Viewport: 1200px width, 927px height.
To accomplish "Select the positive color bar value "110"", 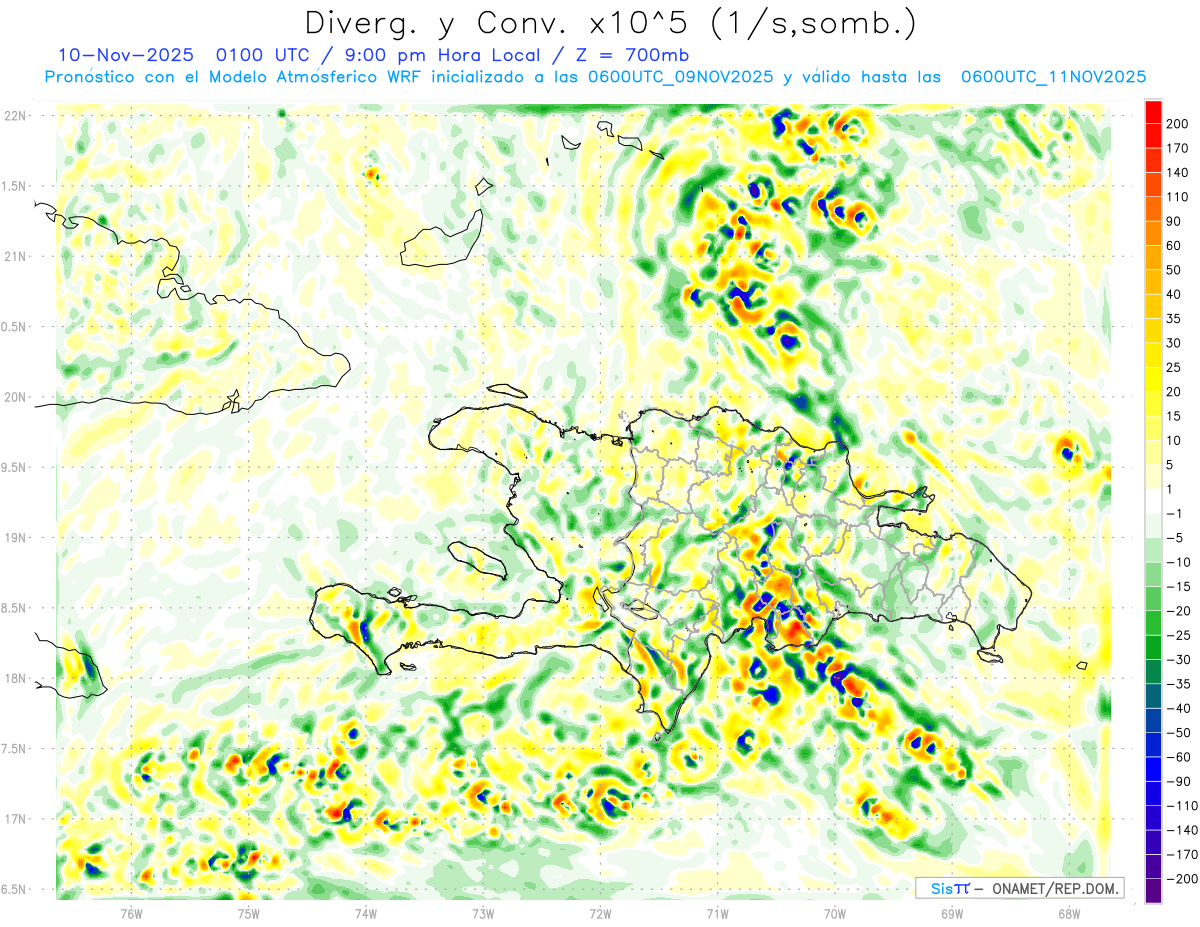I will pos(1178,197).
